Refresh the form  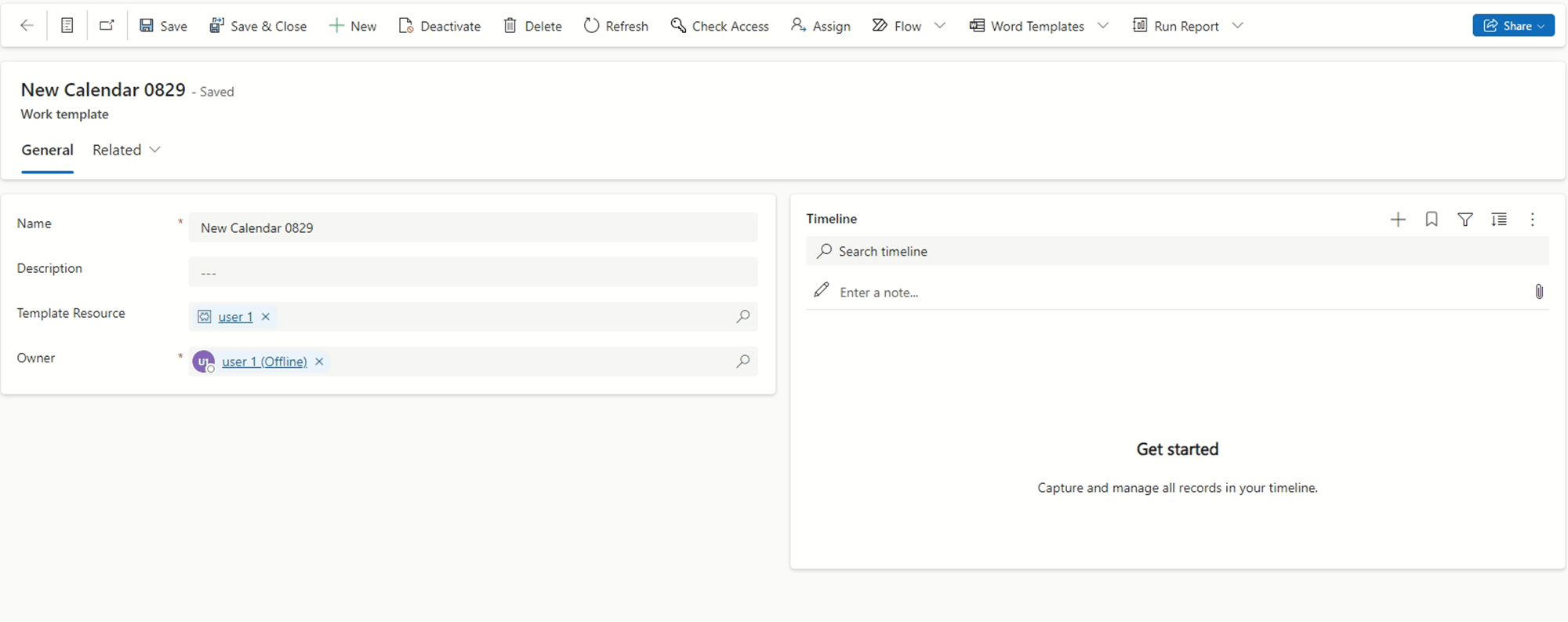click(616, 26)
